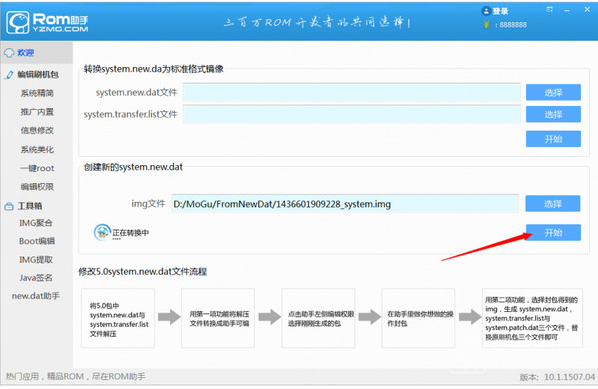
Task: Open the window menu icon beside minimize
Action: point(549,10)
